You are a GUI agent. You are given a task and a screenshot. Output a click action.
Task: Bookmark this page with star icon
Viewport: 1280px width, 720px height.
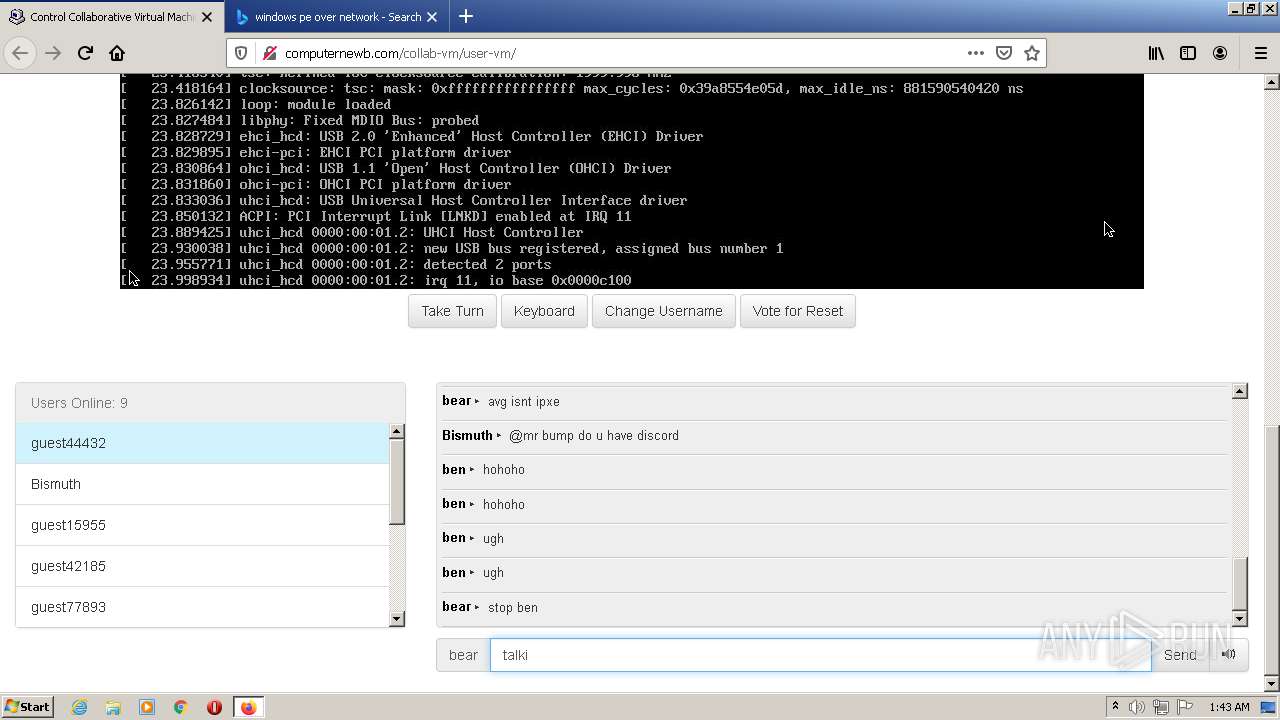(1032, 53)
